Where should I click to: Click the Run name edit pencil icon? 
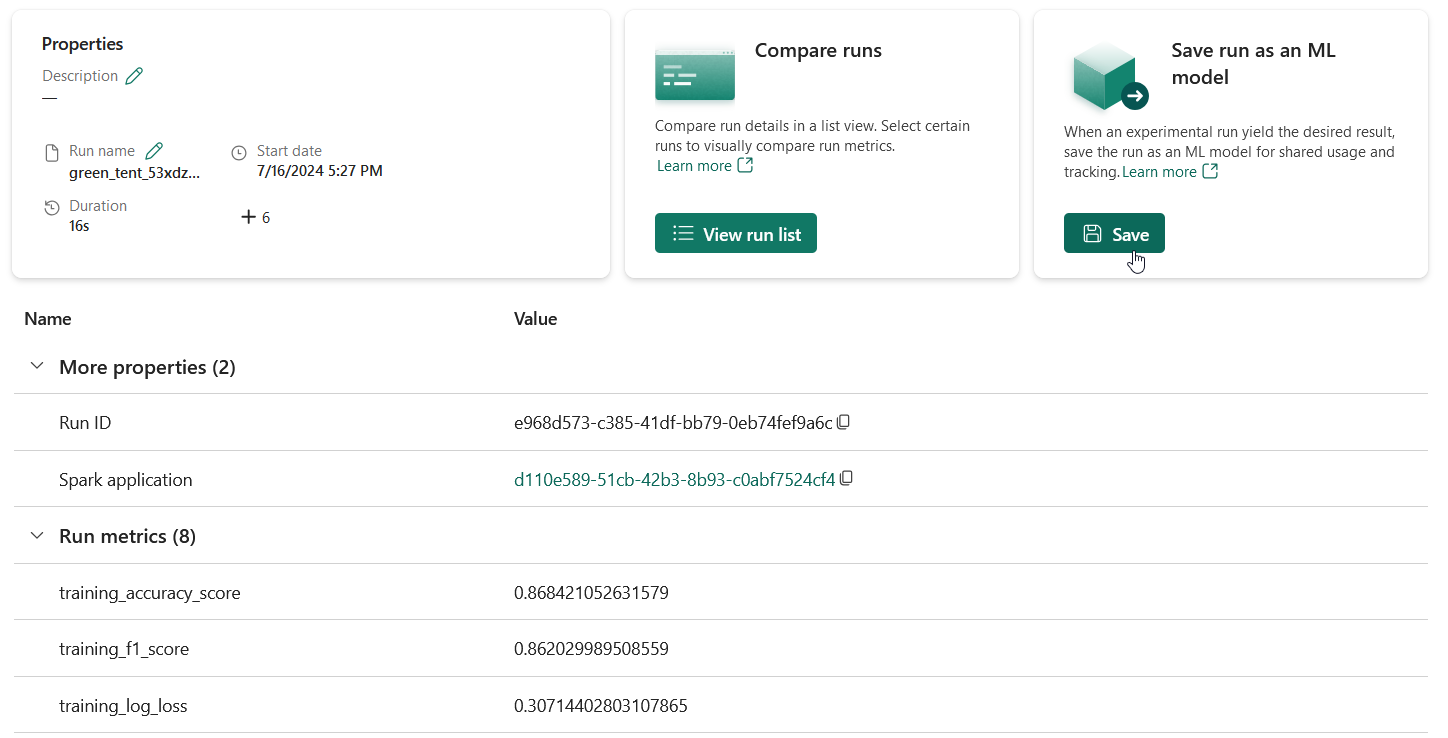(154, 151)
